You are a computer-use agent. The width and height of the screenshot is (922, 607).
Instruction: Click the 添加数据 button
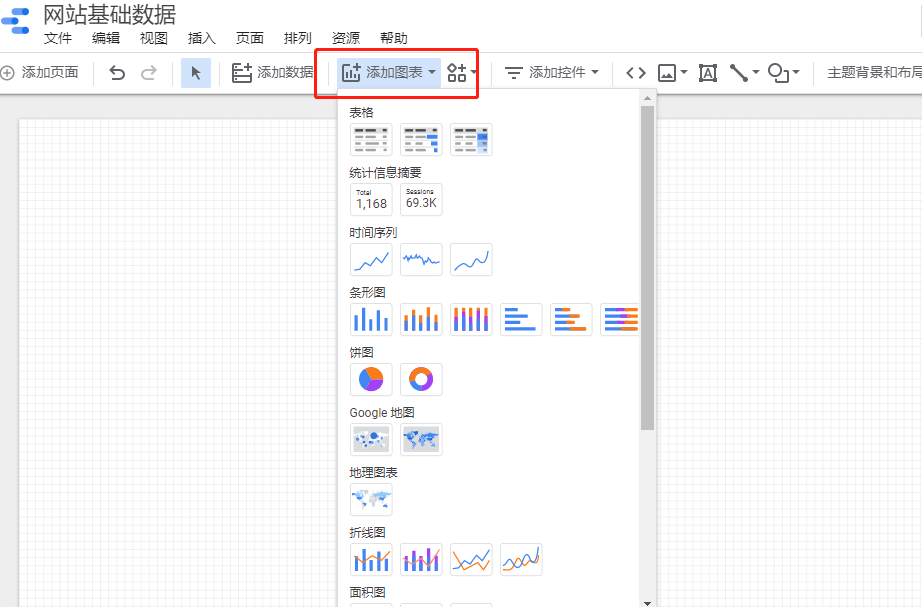[x=273, y=73]
